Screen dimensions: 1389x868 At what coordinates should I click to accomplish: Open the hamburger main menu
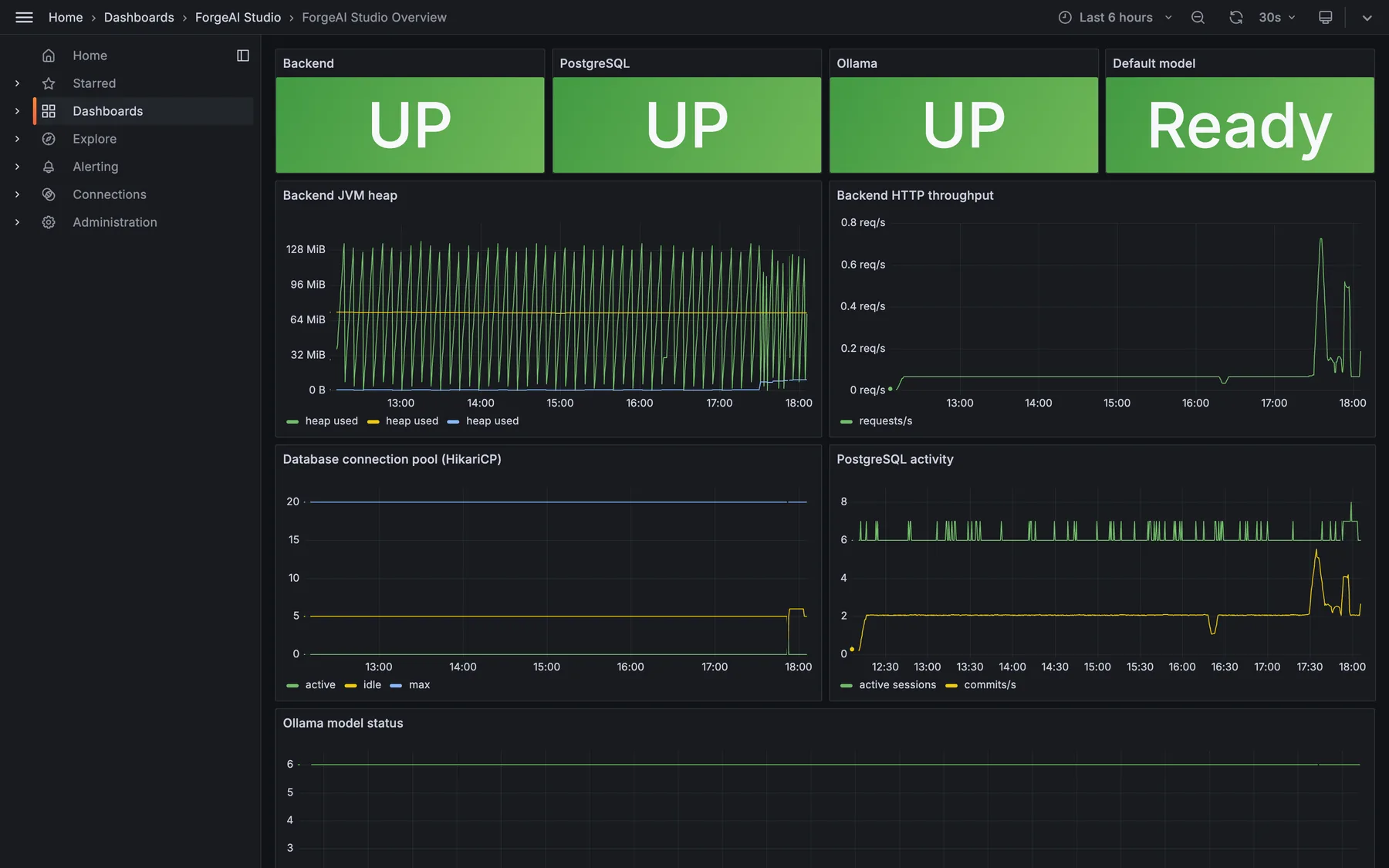pyautogui.click(x=24, y=17)
